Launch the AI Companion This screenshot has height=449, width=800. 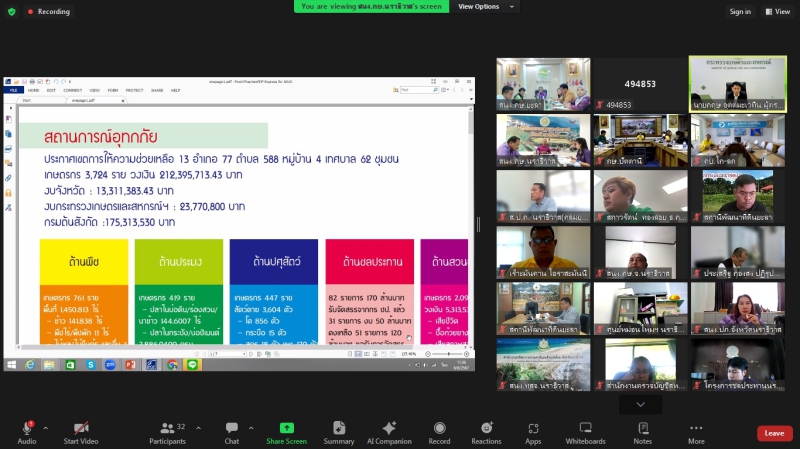point(390,428)
